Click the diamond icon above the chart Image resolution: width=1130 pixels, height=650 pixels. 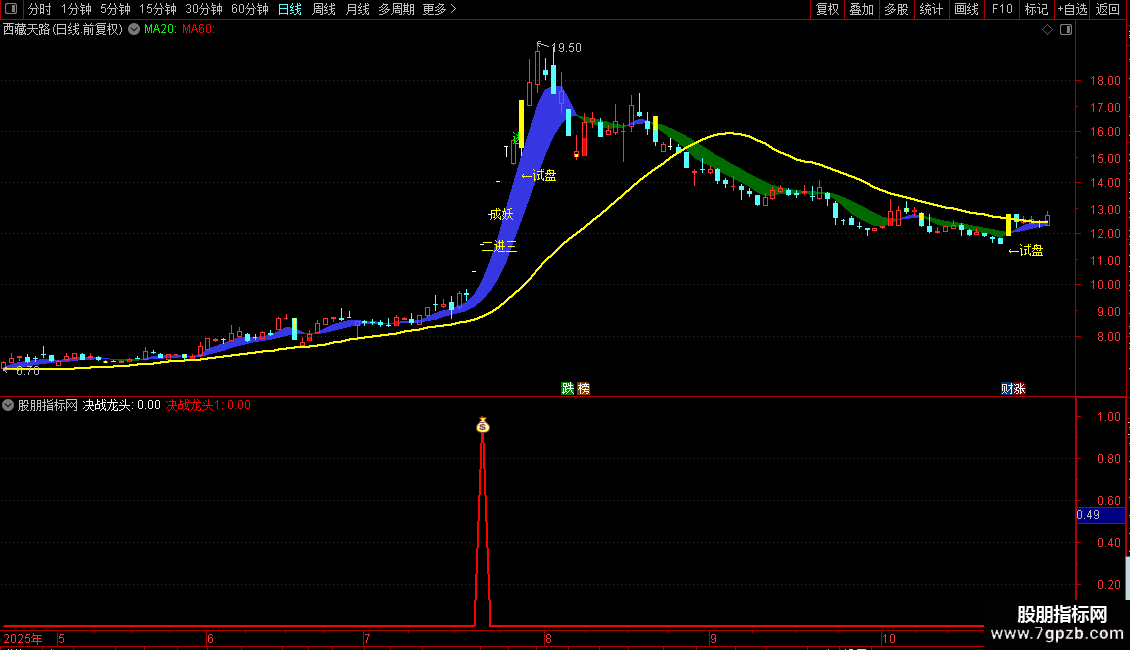coord(1048,30)
